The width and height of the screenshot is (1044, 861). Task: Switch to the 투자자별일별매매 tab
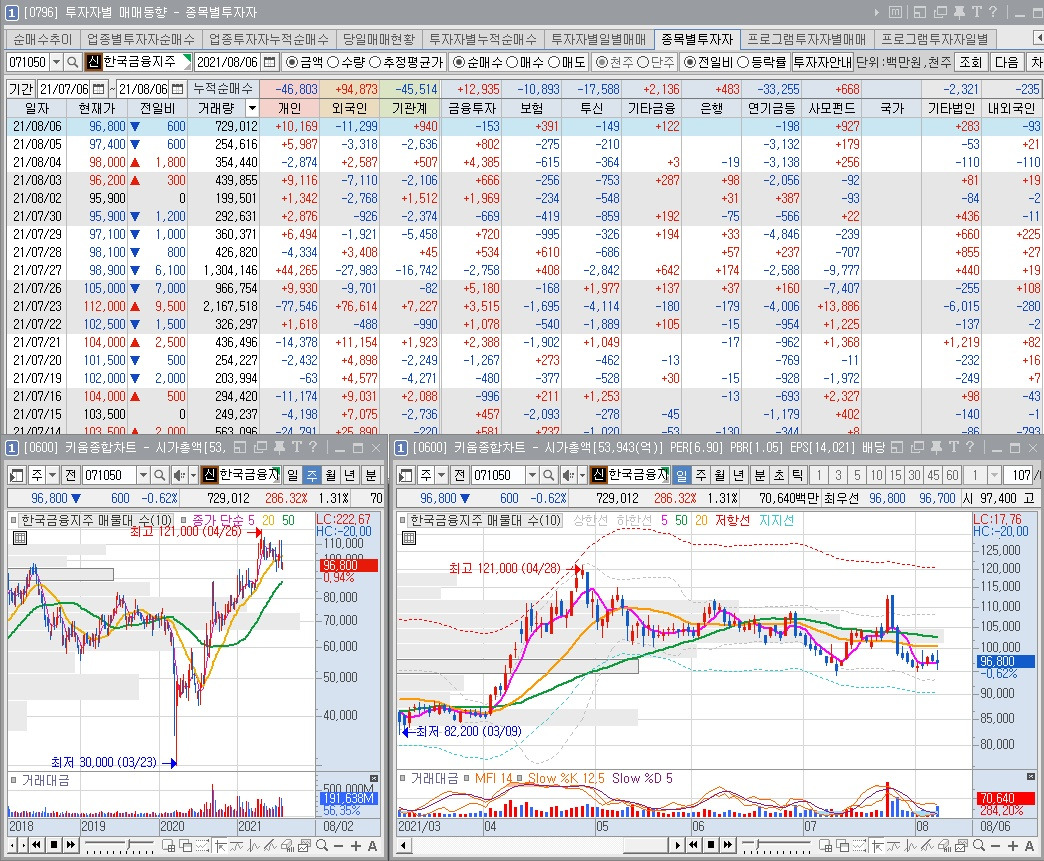pos(599,39)
